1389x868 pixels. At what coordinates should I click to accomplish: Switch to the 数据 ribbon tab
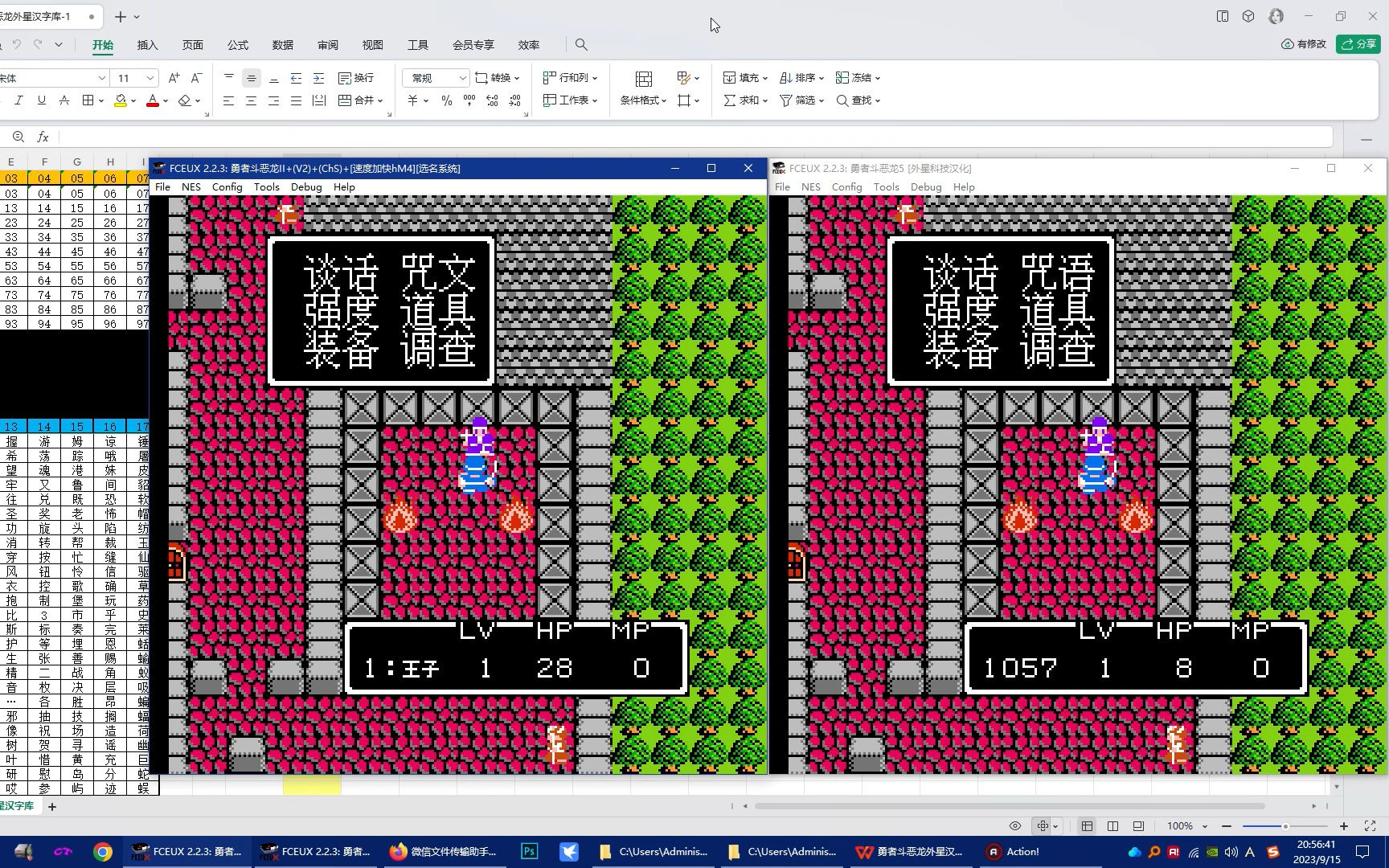[x=283, y=45]
